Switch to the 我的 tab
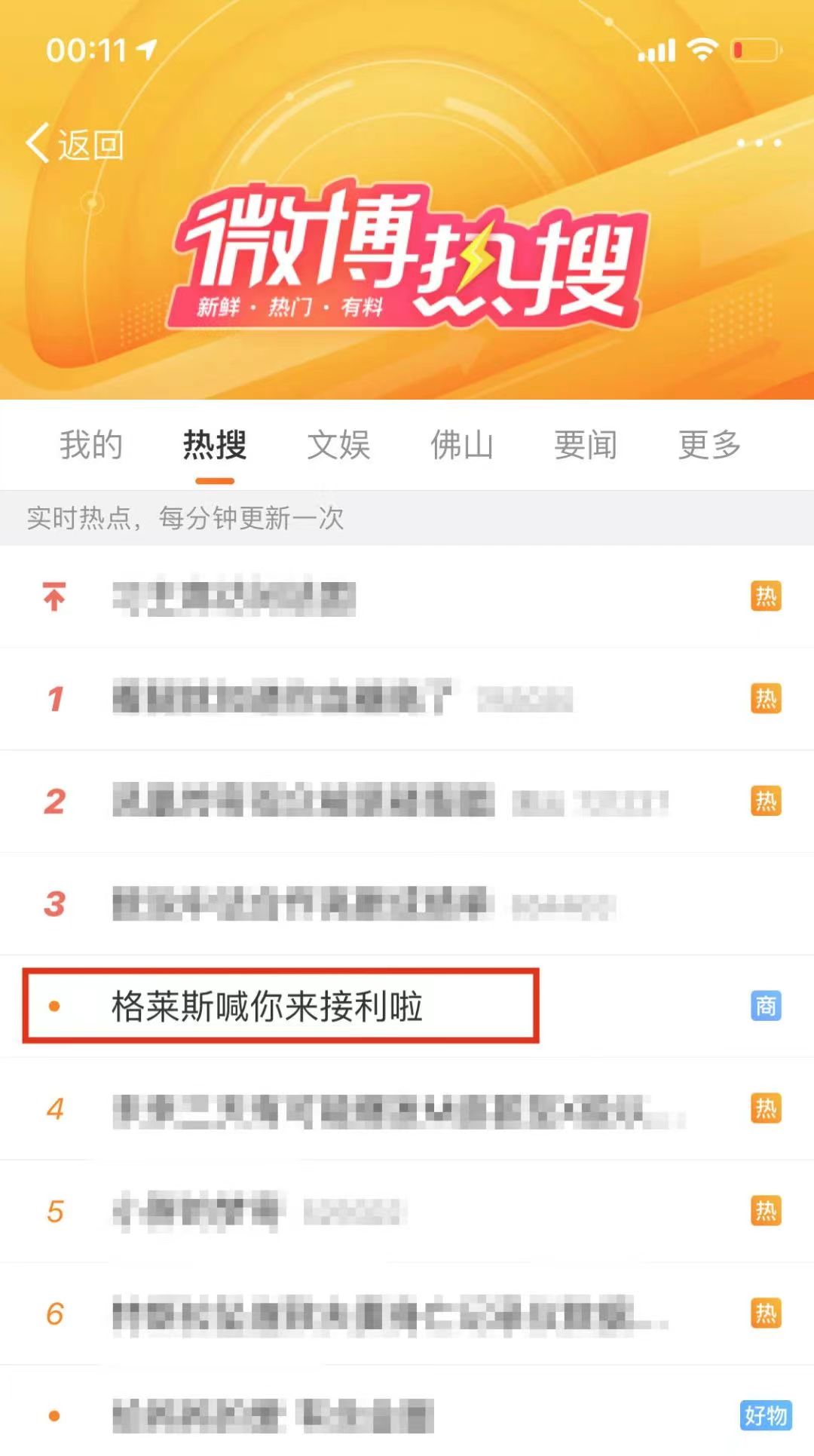This screenshot has height=1456, width=814. pyautogui.click(x=91, y=444)
